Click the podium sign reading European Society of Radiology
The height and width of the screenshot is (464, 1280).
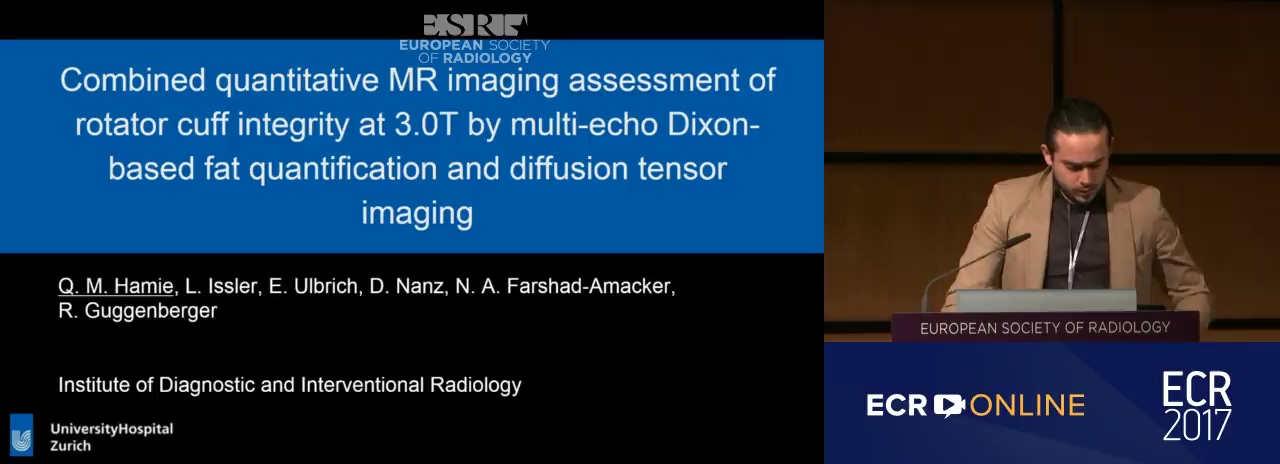[x=1045, y=327]
